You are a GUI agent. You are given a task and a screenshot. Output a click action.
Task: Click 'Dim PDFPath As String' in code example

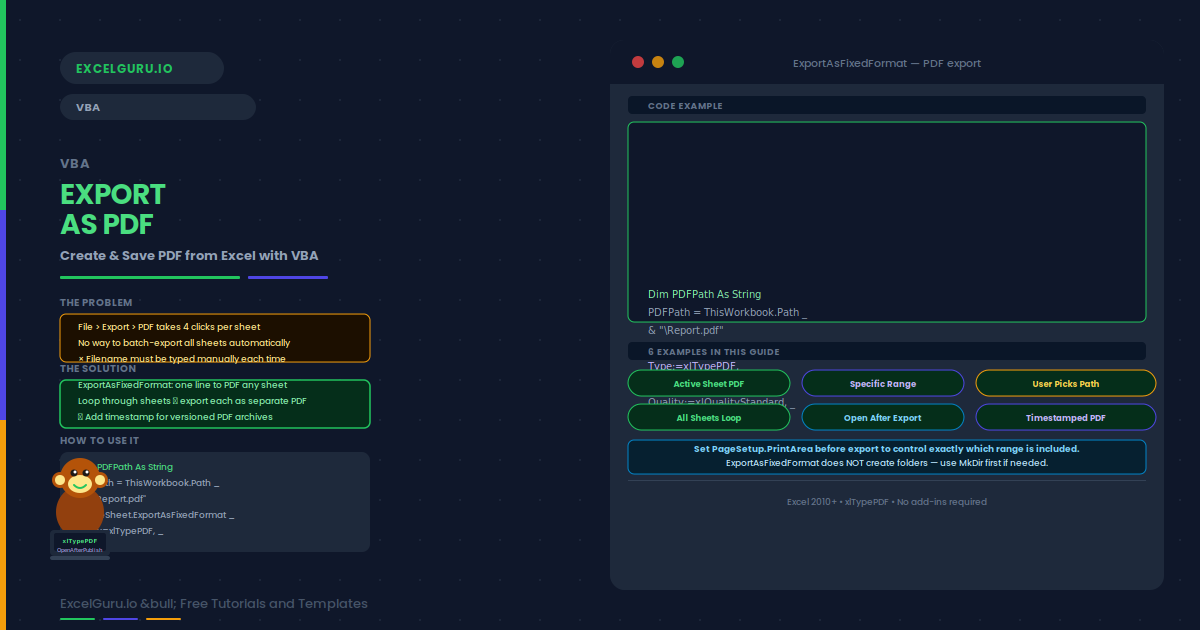click(704, 295)
